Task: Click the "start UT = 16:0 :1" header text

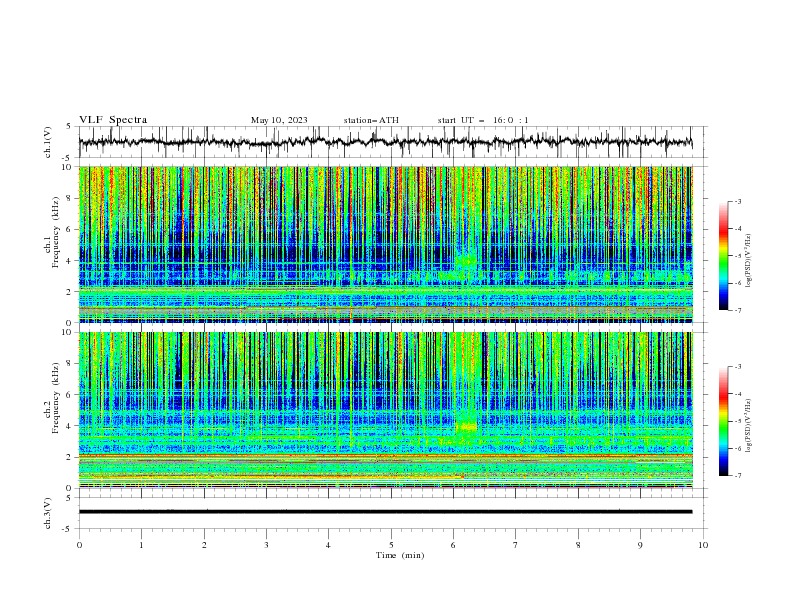Action: [x=483, y=120]
